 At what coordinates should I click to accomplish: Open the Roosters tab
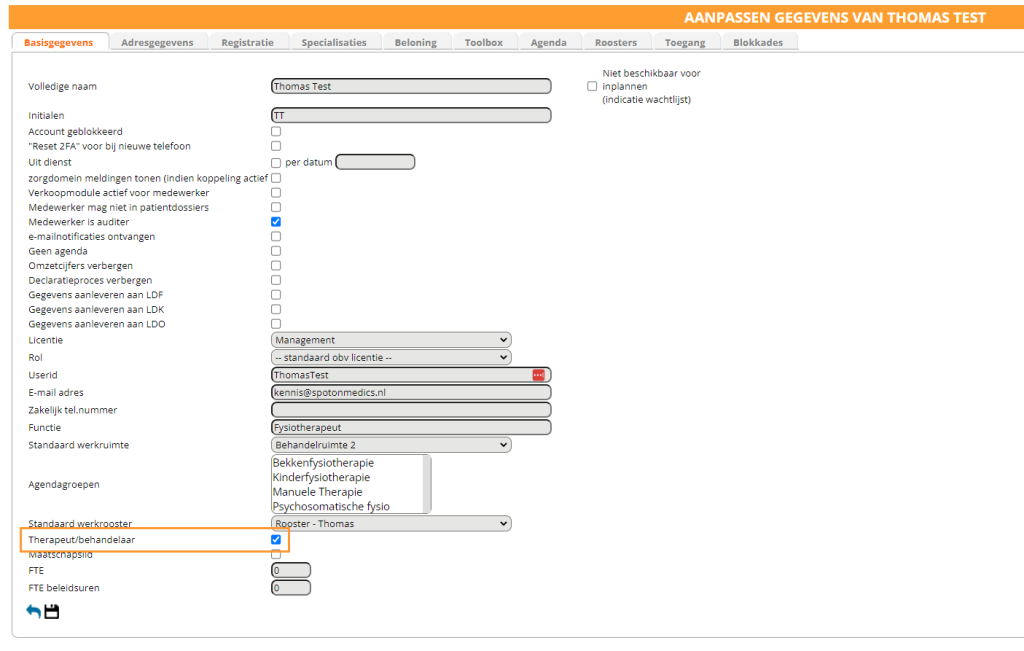615,42
